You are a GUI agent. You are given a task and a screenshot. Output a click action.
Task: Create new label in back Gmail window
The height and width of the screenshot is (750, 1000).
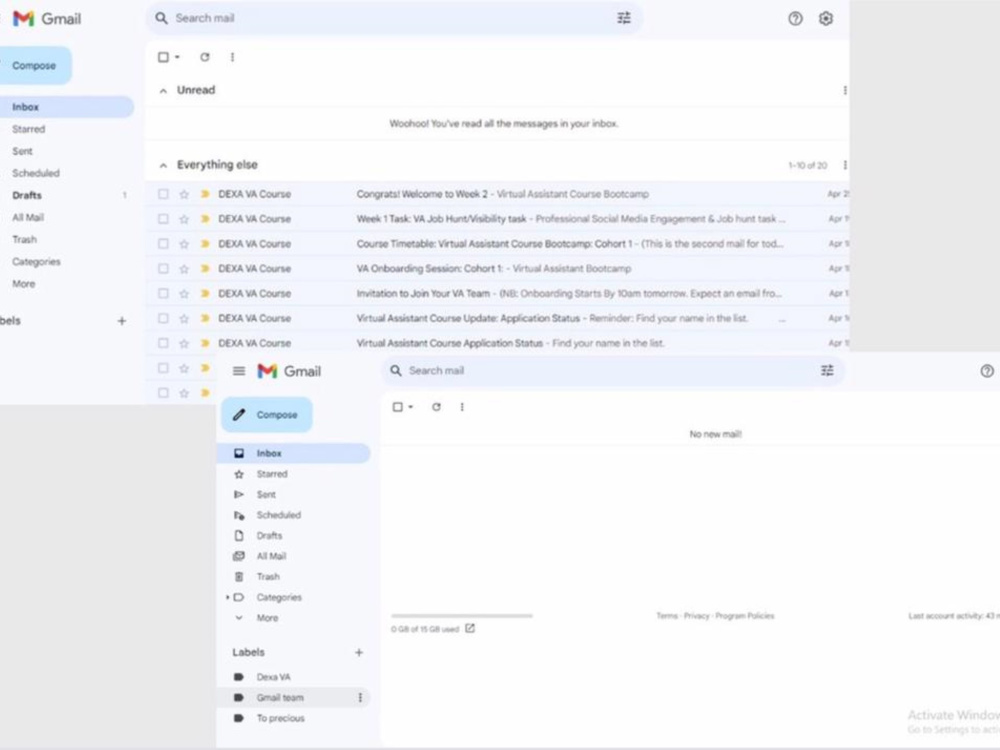122,321
